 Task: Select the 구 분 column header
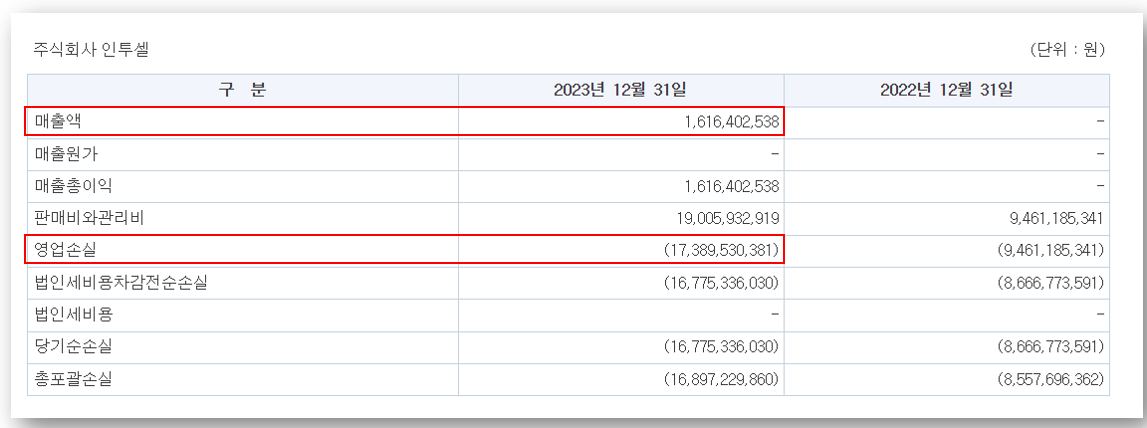pyautogui.click(x=243, y=91)
